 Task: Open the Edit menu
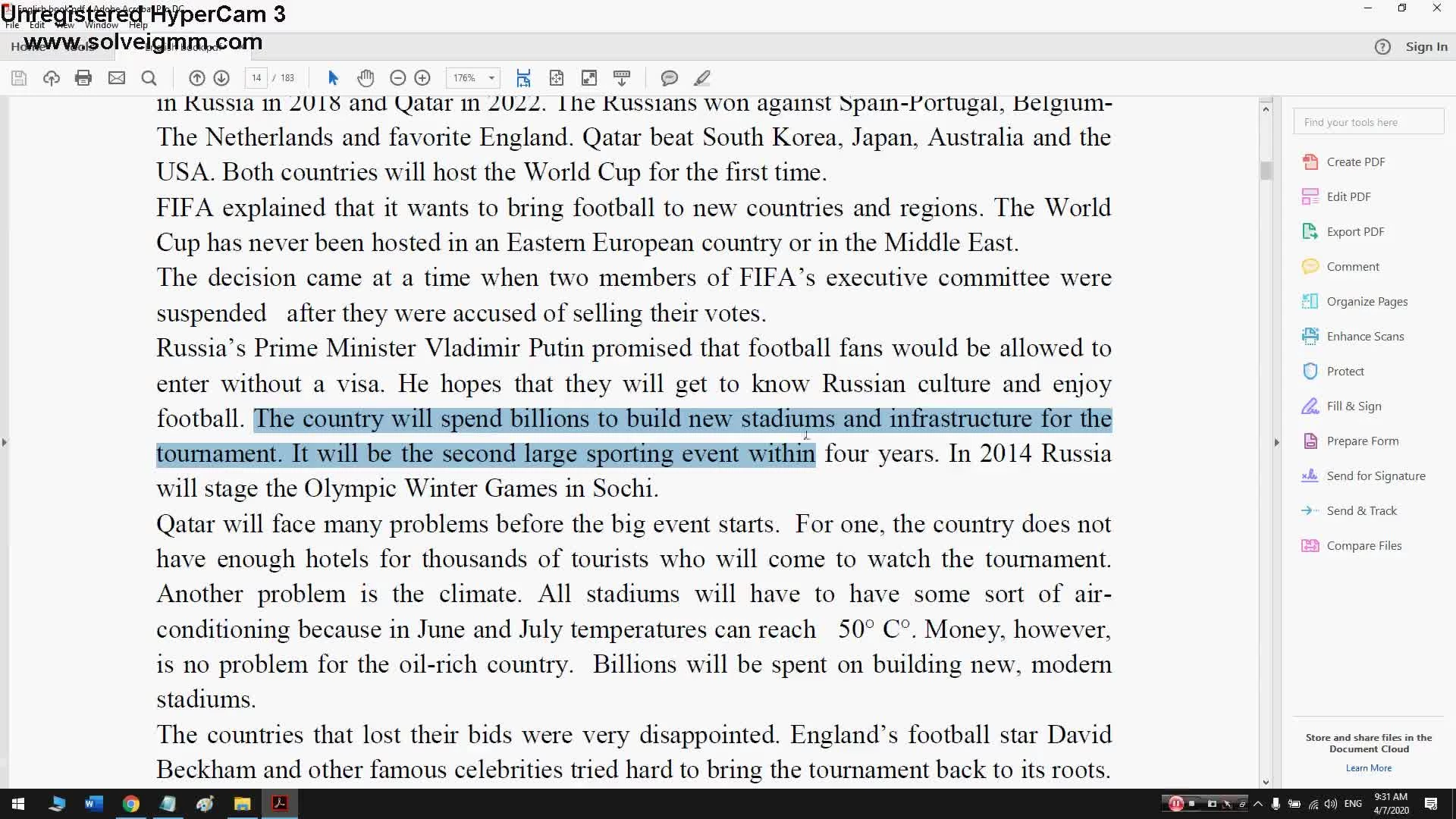tap(37, 25)
